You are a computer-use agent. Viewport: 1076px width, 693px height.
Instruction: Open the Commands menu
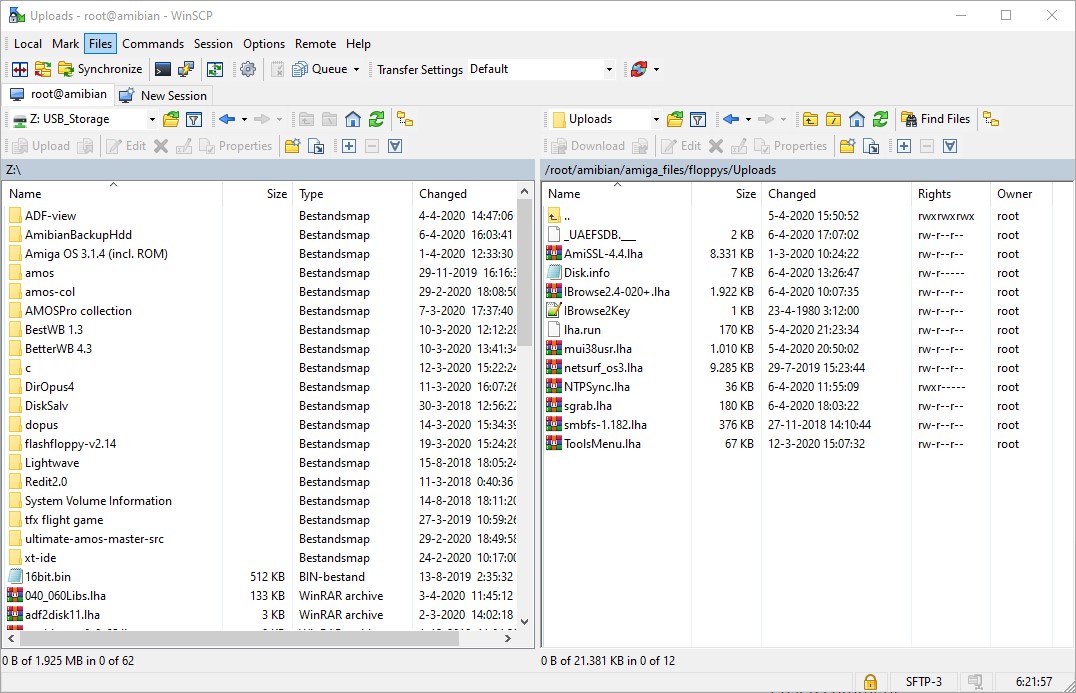[x=153, y=44]
